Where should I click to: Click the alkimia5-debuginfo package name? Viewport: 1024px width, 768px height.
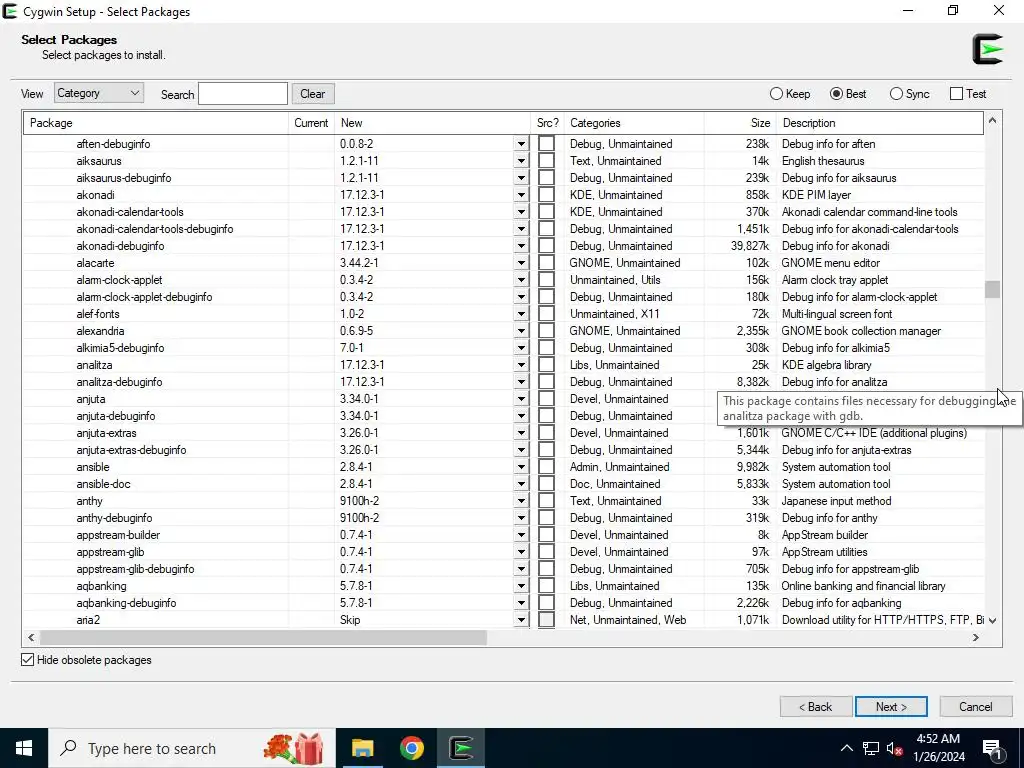(x=120, y=347)
